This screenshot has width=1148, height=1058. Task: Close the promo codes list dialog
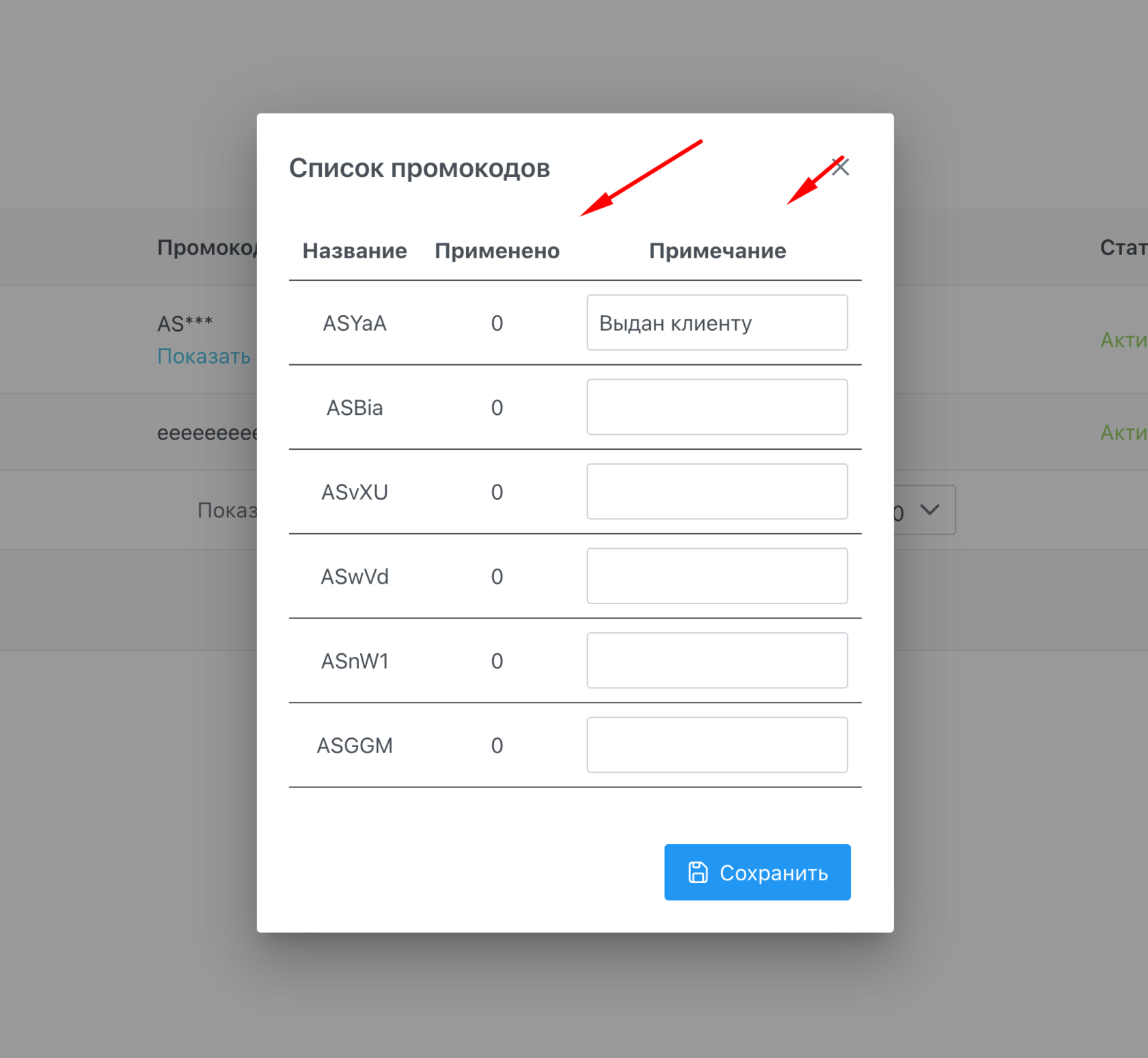point(840,167)
